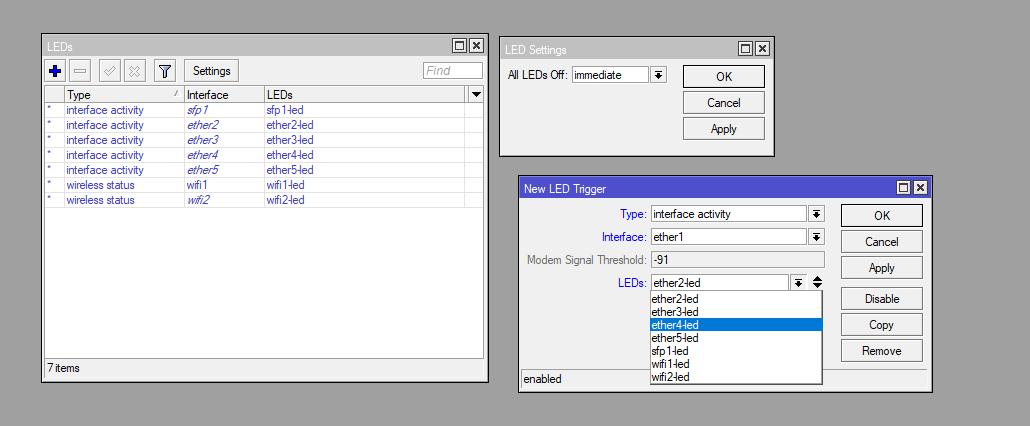Maximize the New LED Trigger window

[x=904, y=188]
